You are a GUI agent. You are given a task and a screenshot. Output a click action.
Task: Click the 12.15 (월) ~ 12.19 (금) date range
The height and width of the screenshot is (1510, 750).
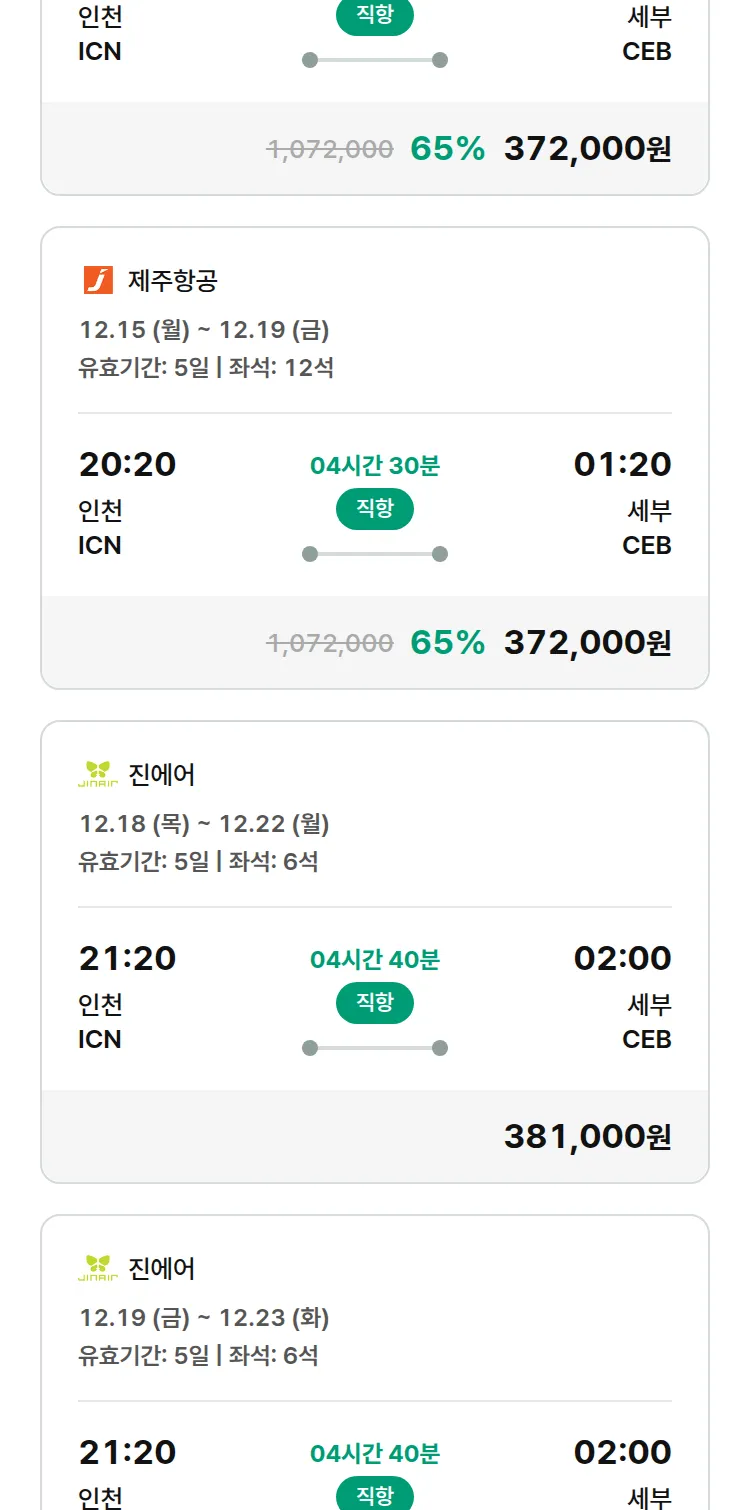pos(204,330)
